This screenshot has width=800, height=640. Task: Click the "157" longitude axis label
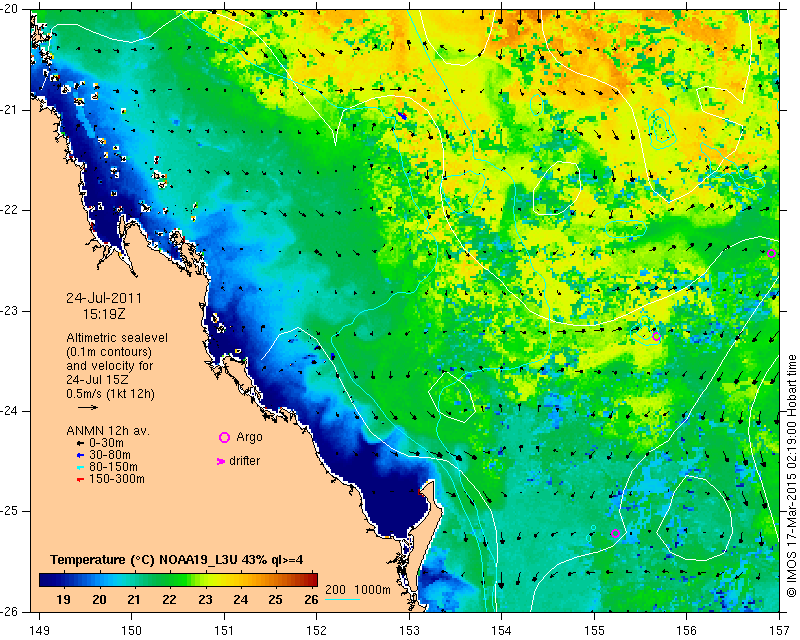[780, 631]
